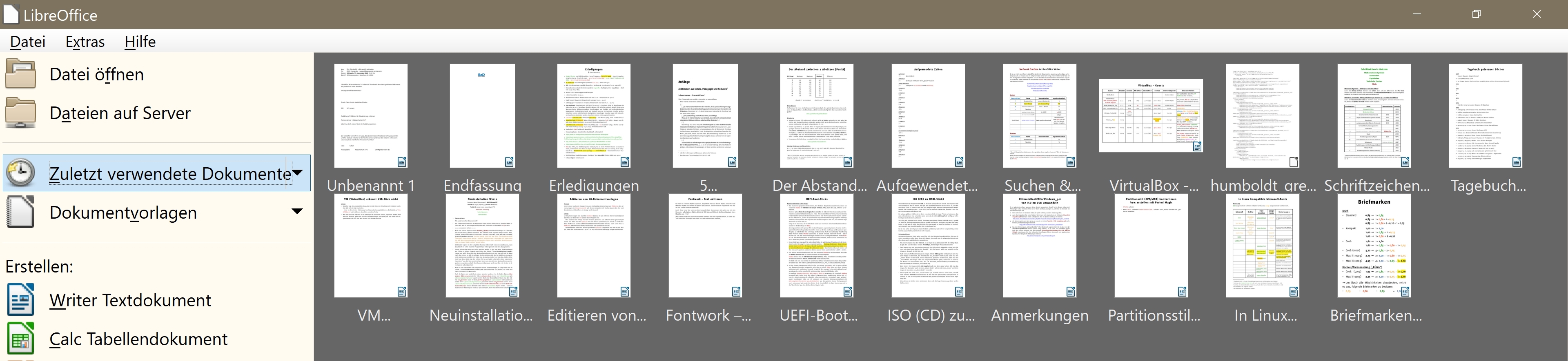Click the Writer Textdokument icon
1568x361 pixels.
[x=21, y=300]
